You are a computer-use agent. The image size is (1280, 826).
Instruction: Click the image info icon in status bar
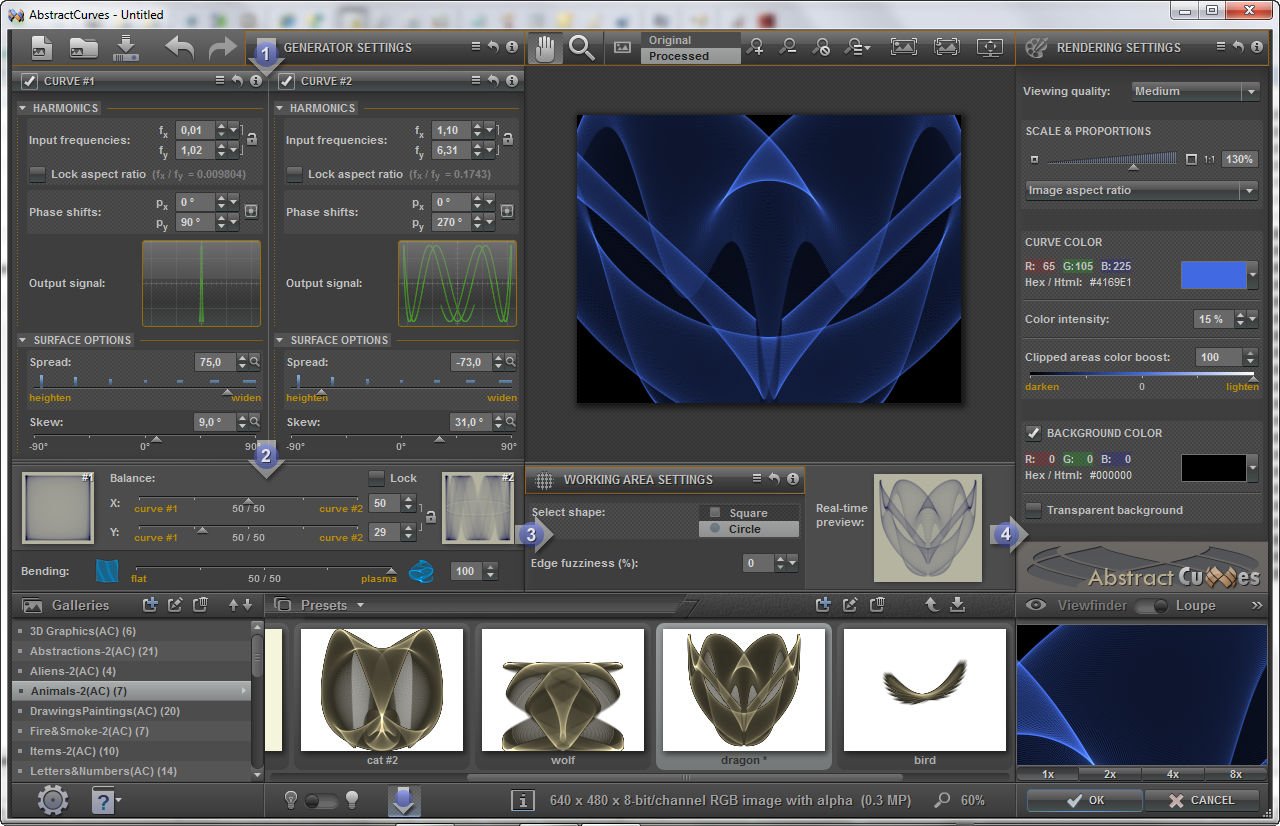[522, 800]
